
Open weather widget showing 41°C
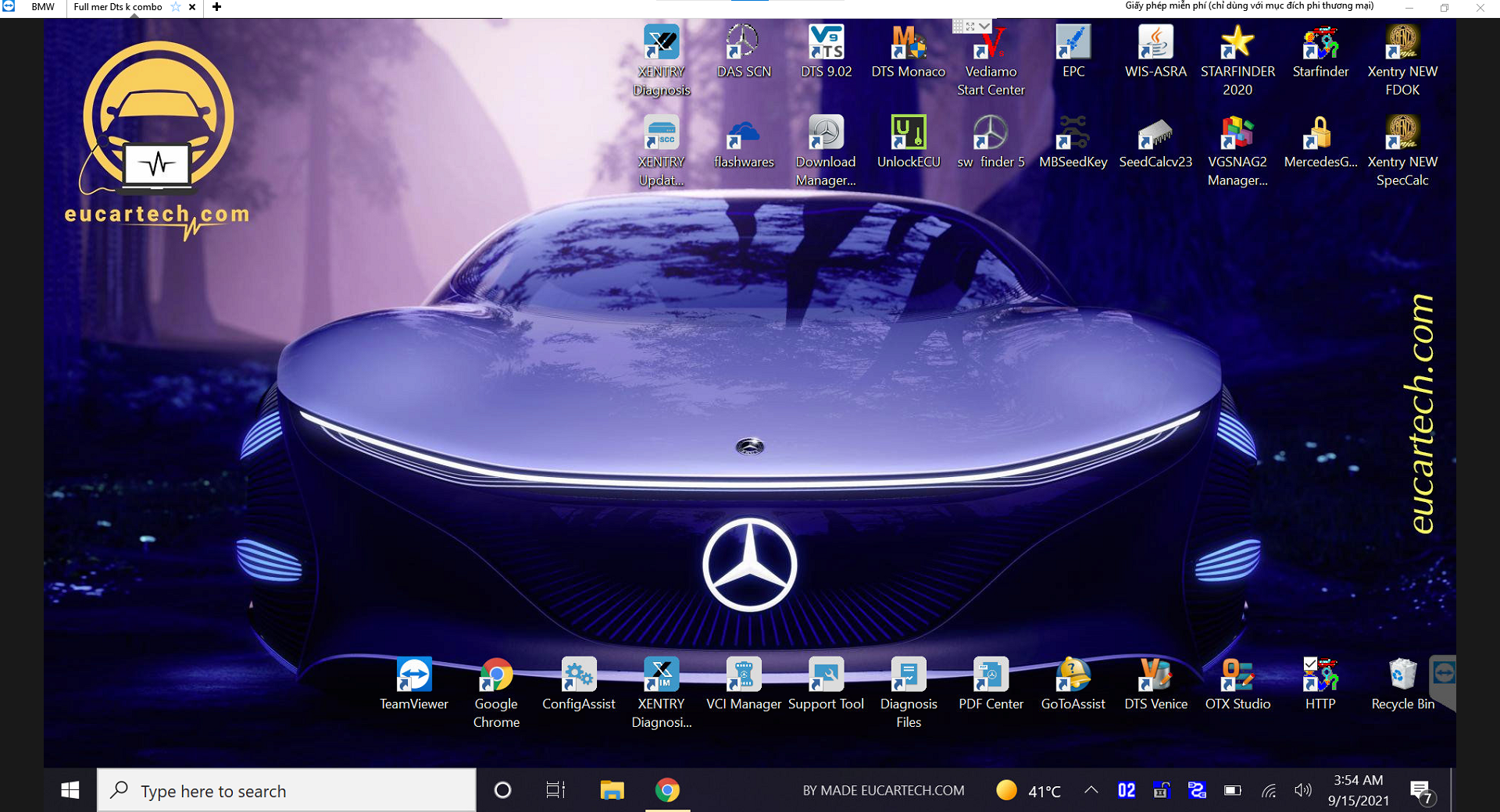point(1028,791)
